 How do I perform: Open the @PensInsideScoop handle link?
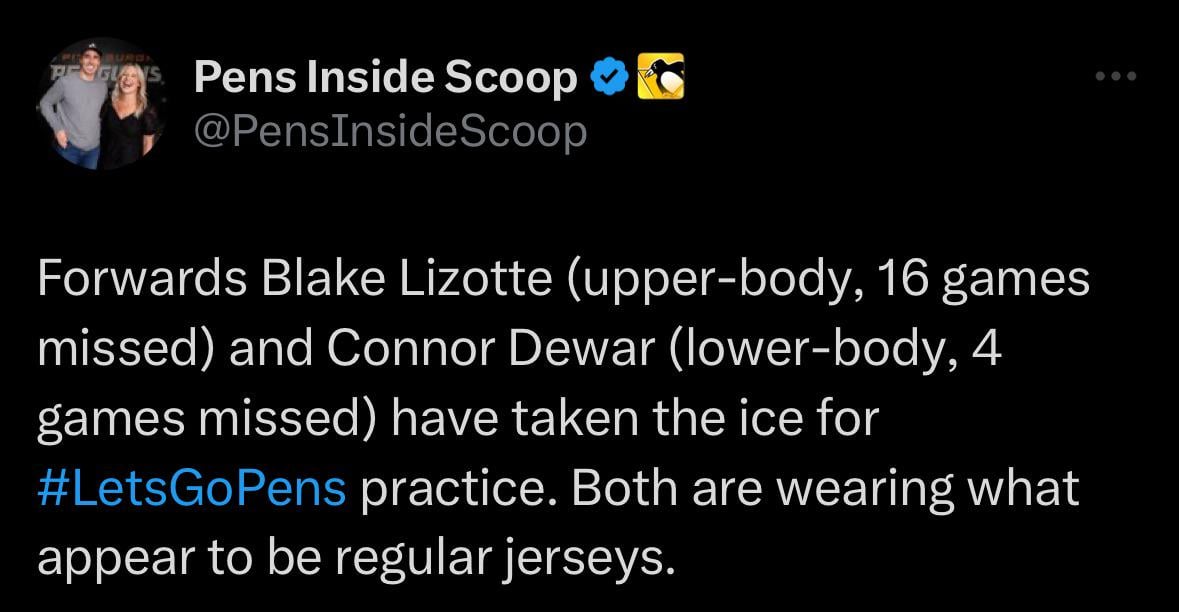coord(390,132)
